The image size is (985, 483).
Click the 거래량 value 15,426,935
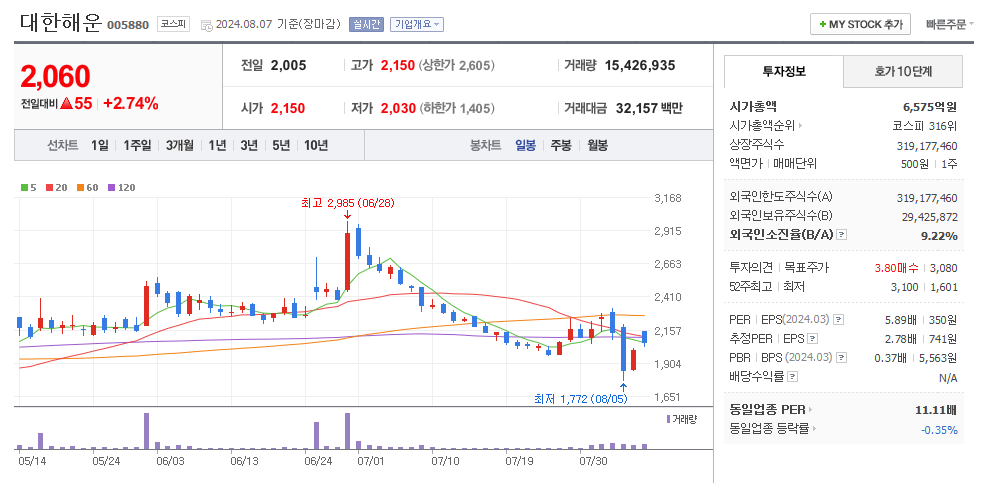pyautogui.click(x=639, y=65)
